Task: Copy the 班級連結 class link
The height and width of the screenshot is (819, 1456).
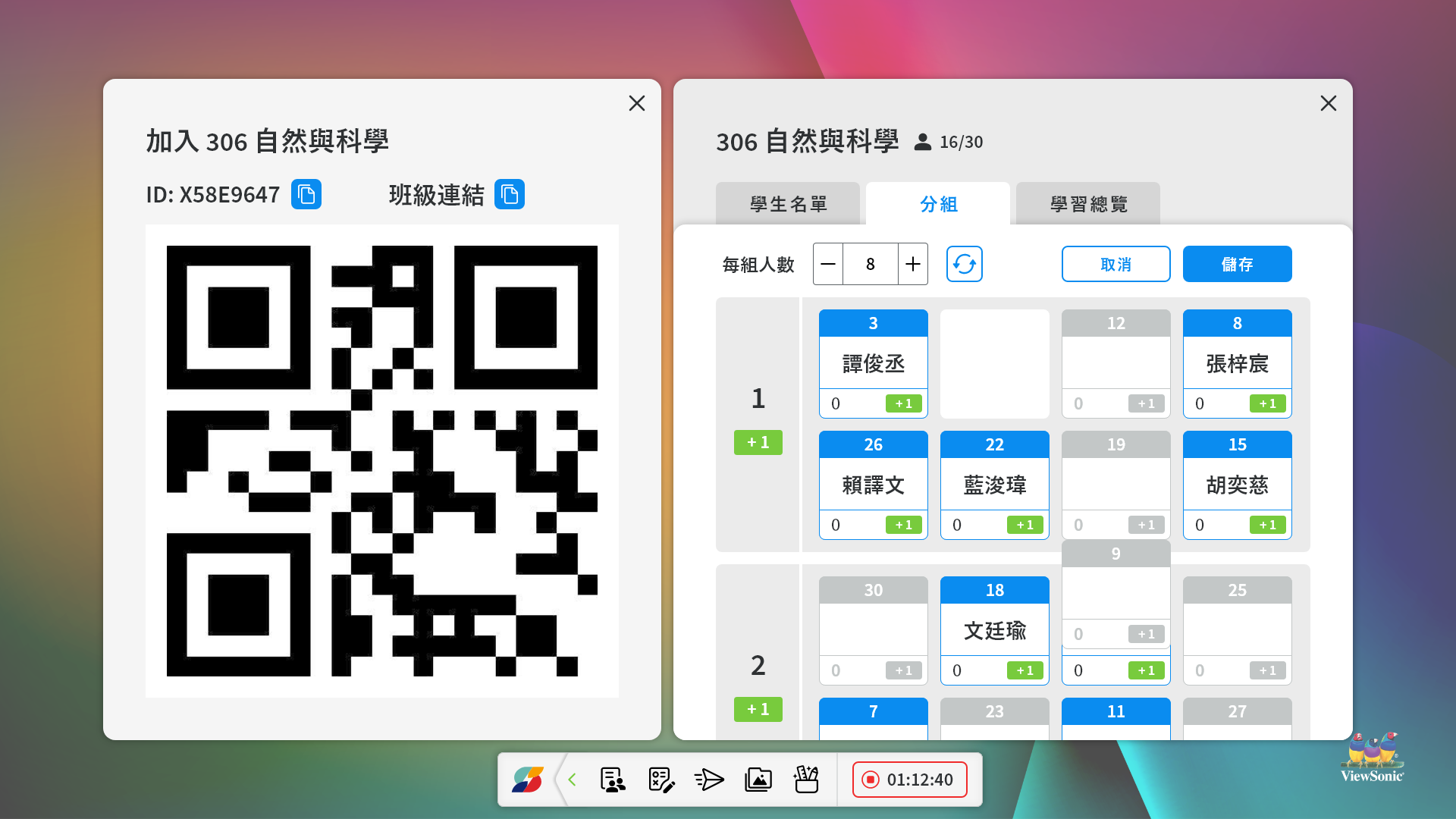Action: click(509, 194)
